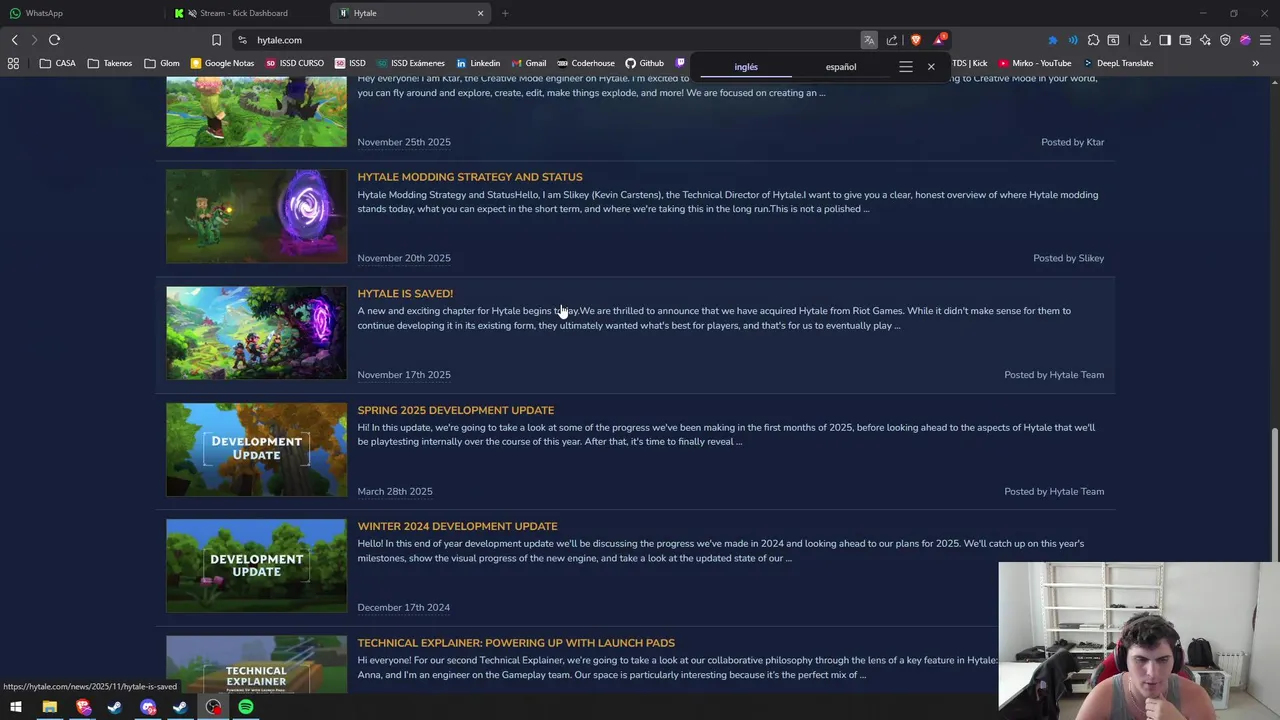
Task: Click Modding Strategy portal thumbnail
Action: pos(256,217)
